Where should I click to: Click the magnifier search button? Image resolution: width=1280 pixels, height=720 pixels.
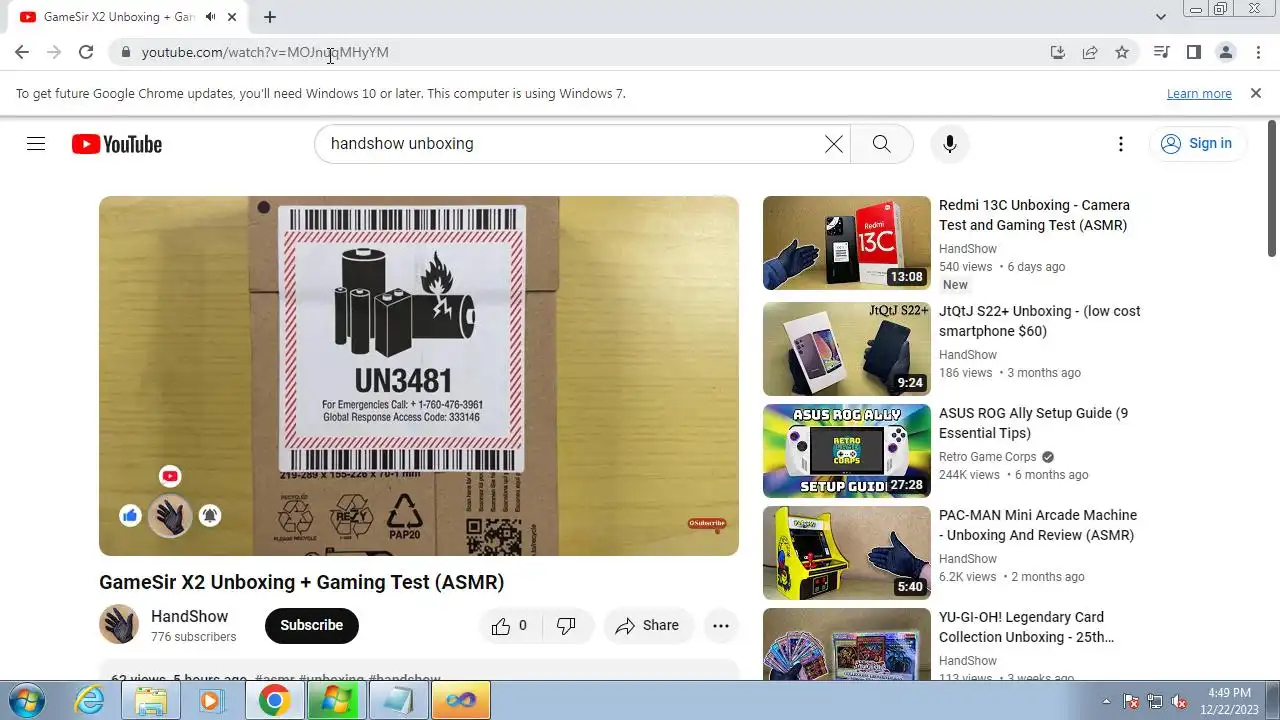[881, 144]
